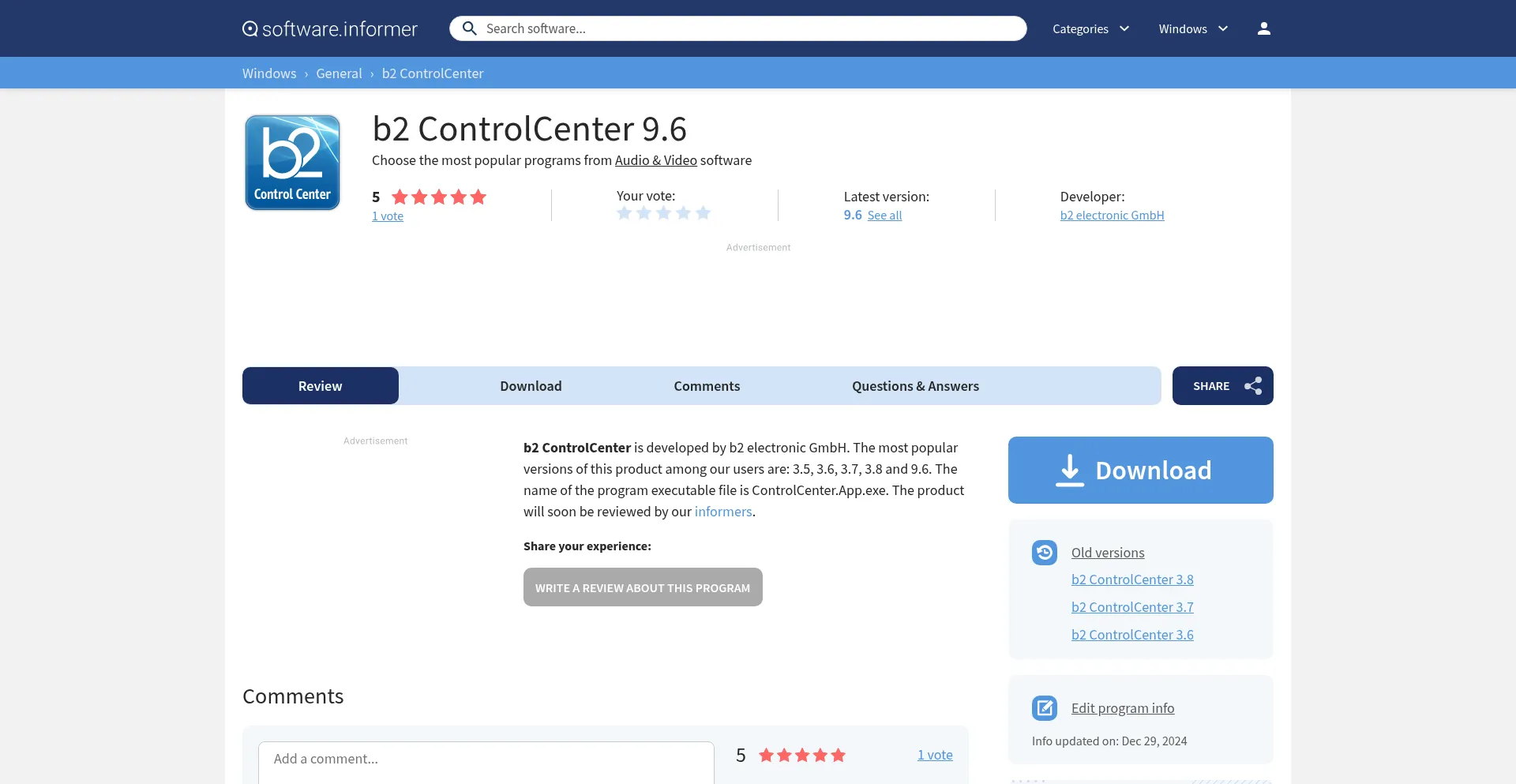Give a one-star rating under Your vote
The image size is (1516, 784).
click(x=625, y=212)
